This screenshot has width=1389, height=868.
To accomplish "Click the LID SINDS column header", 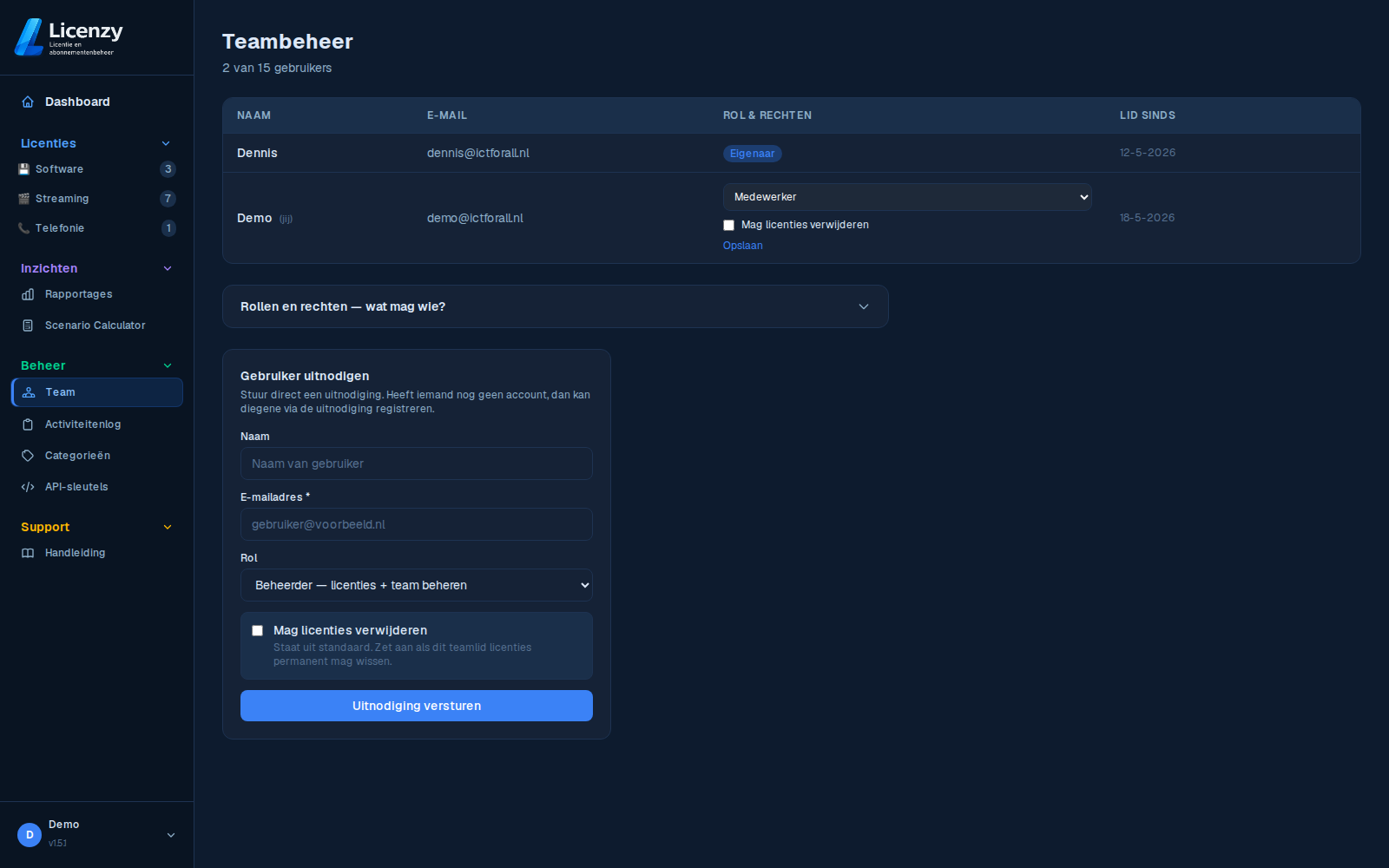I will [1148, 115].
